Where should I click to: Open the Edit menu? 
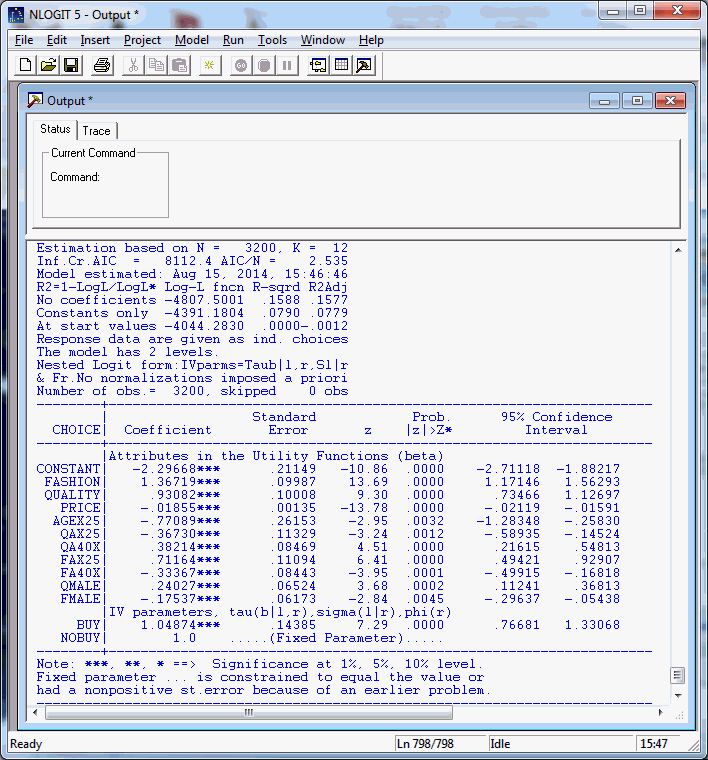(57, 40)
